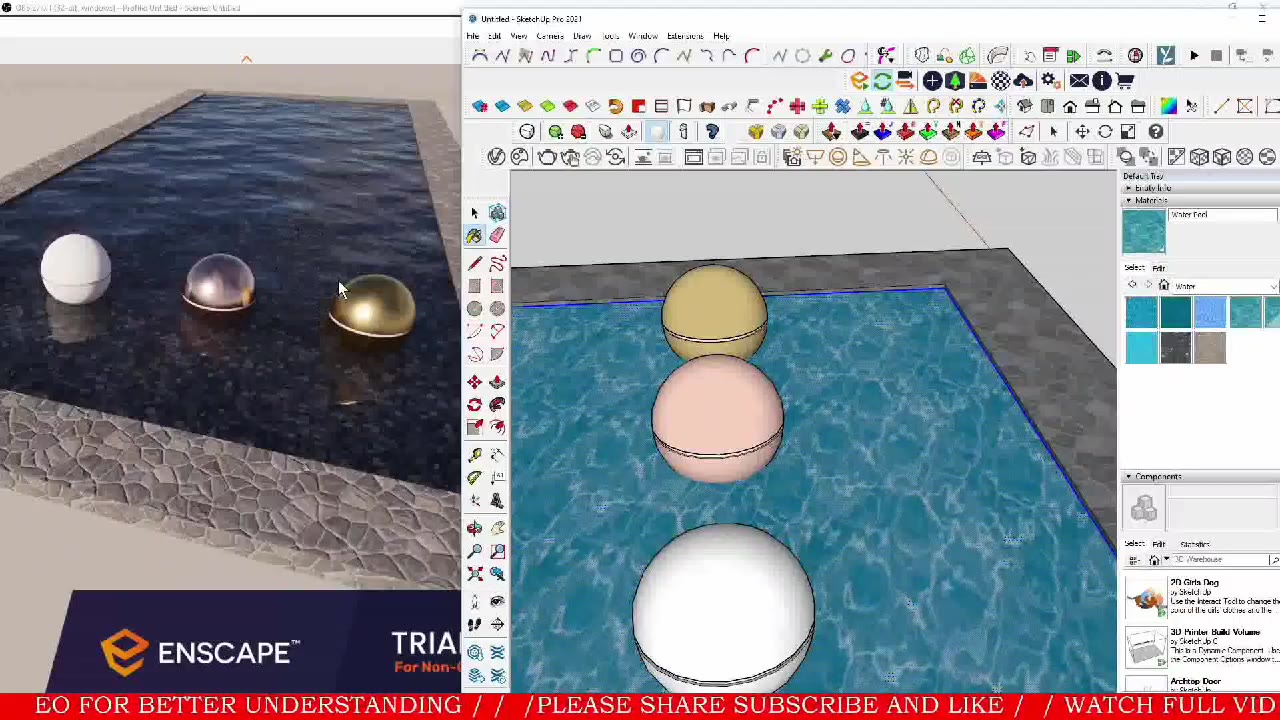This screenshot has width=1280, height=720.
Task: Click the gold sphere in Enscape render
Action: click(372, 306)
